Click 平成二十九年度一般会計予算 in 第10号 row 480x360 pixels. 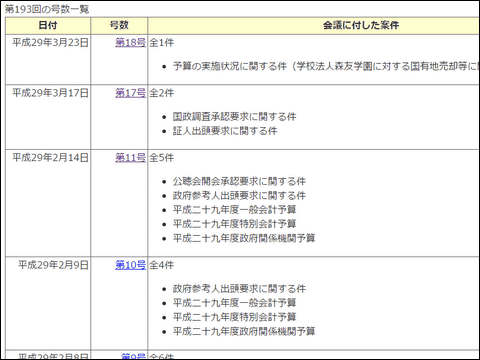click(x=234, y=303)
